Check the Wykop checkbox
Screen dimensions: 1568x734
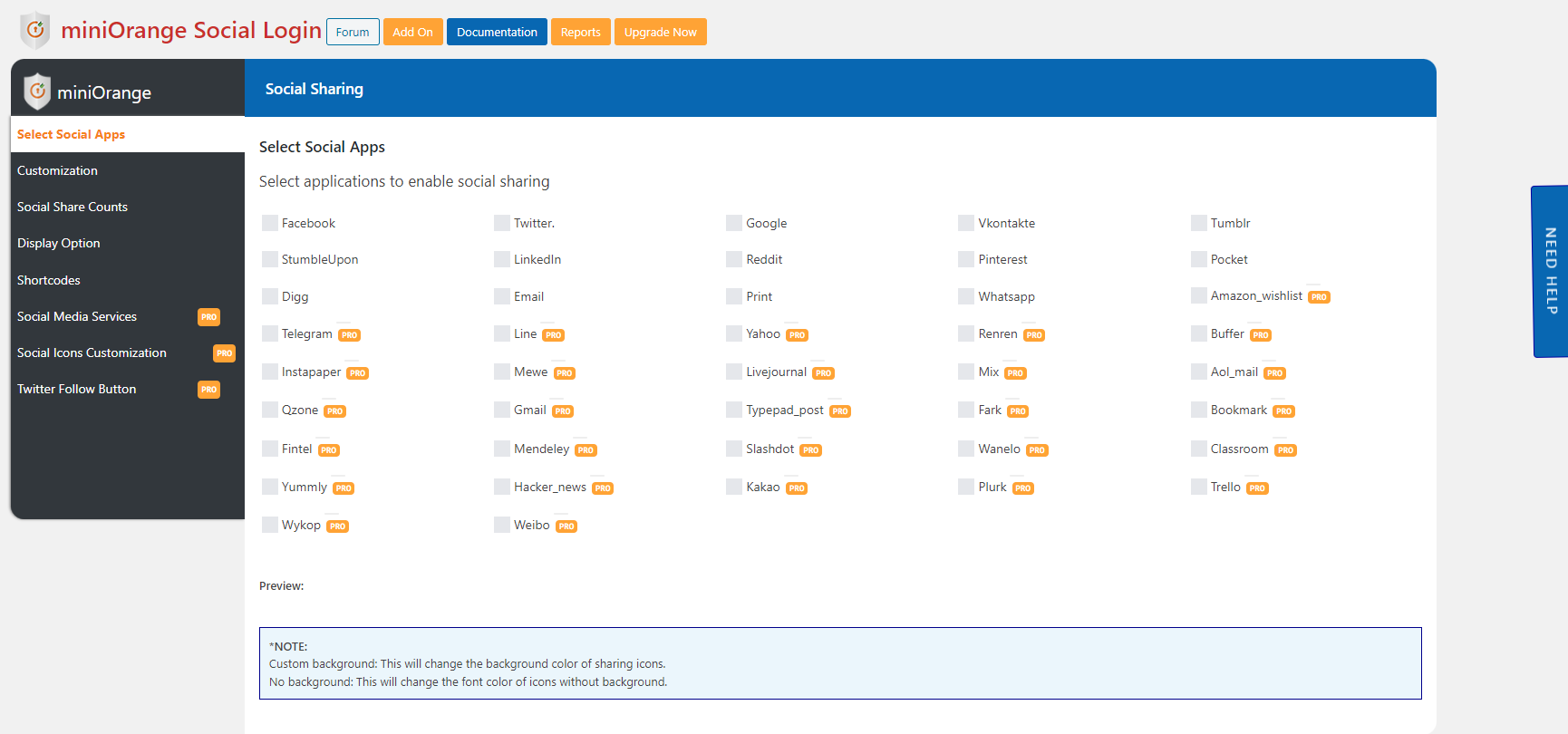coord(270,525)
